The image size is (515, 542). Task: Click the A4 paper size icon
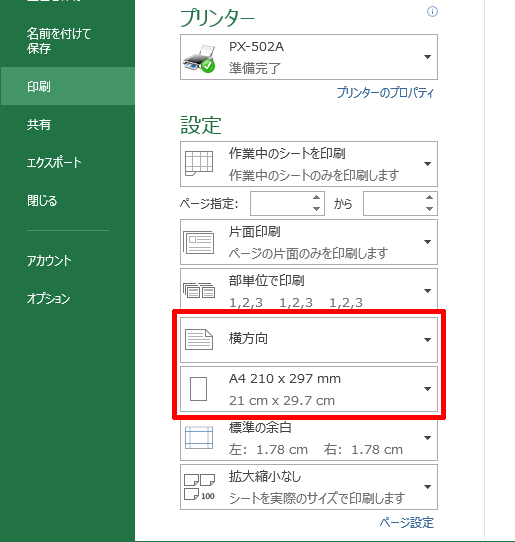pos(198,389)
